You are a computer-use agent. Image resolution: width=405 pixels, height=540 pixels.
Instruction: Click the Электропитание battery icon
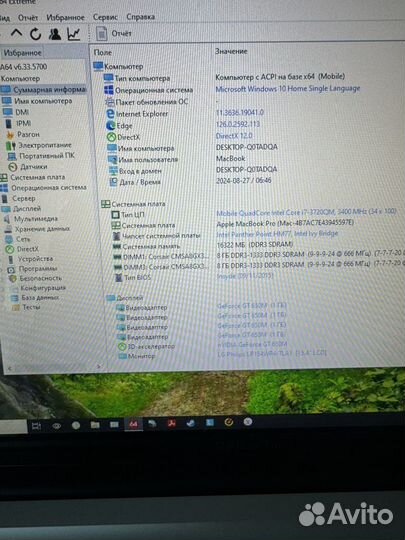(11, 145)
